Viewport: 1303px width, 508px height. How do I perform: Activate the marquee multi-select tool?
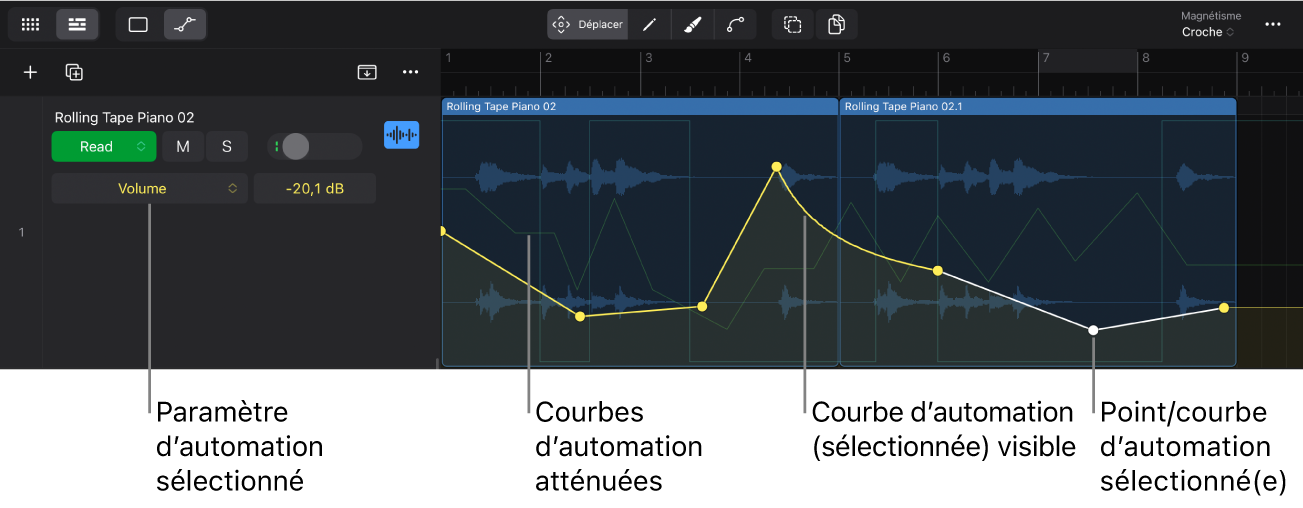tap(792, 24)
